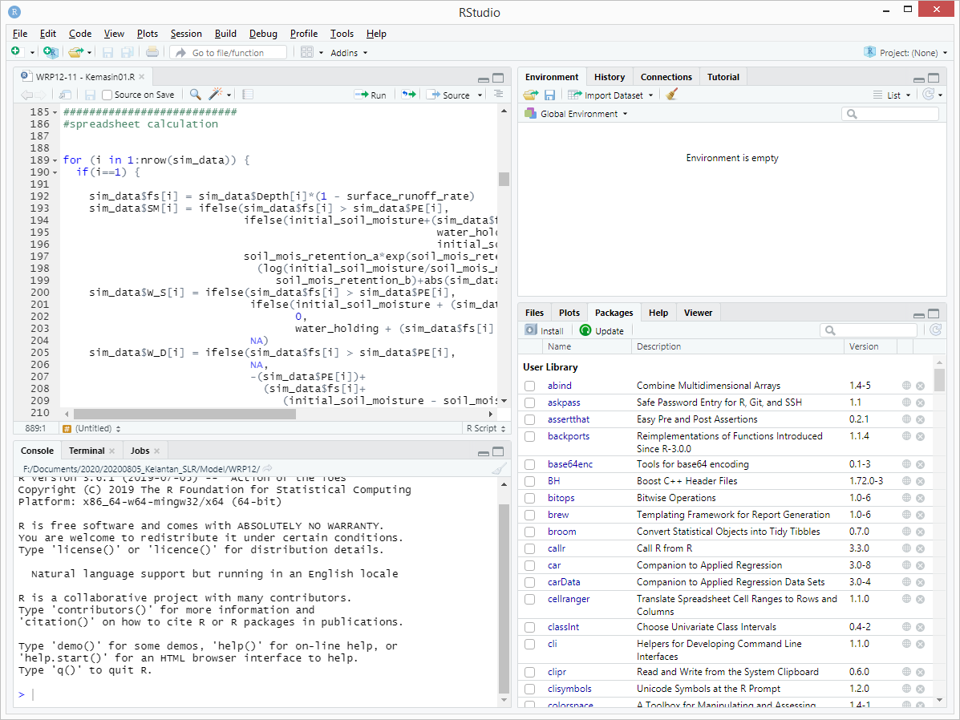The image size is (960, 720).
Task: Click the Save workspace disk icon in Environment
Action: pyautogui.click(x=550, y=95)
